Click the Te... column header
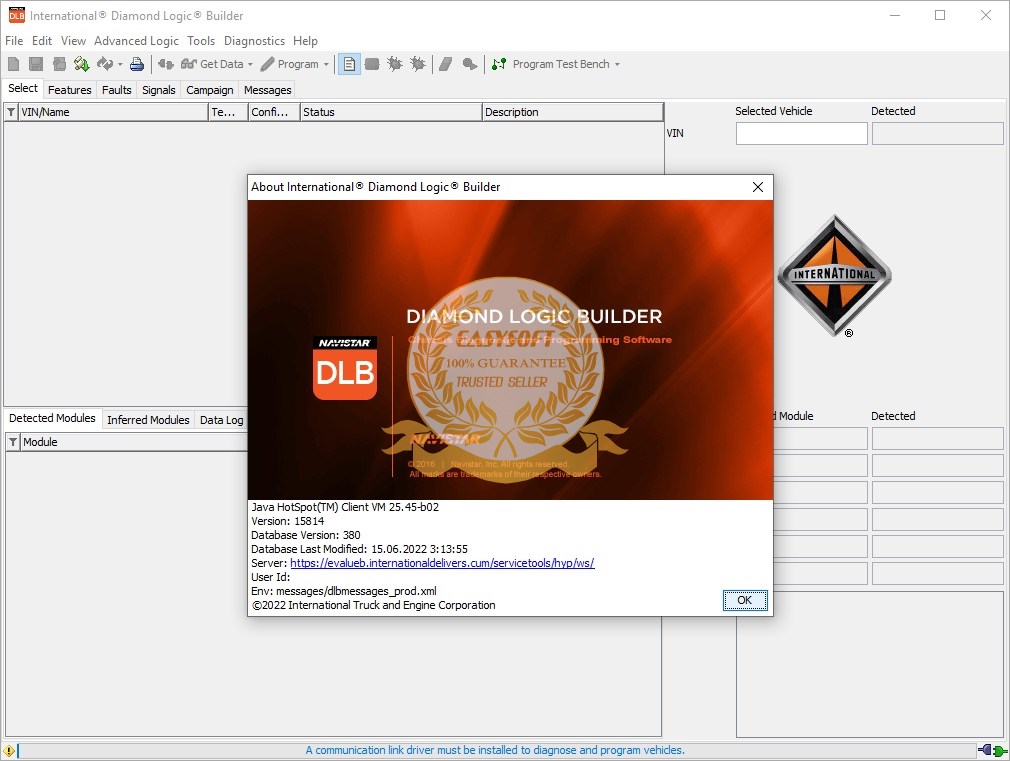 click(x=229, y=112)
